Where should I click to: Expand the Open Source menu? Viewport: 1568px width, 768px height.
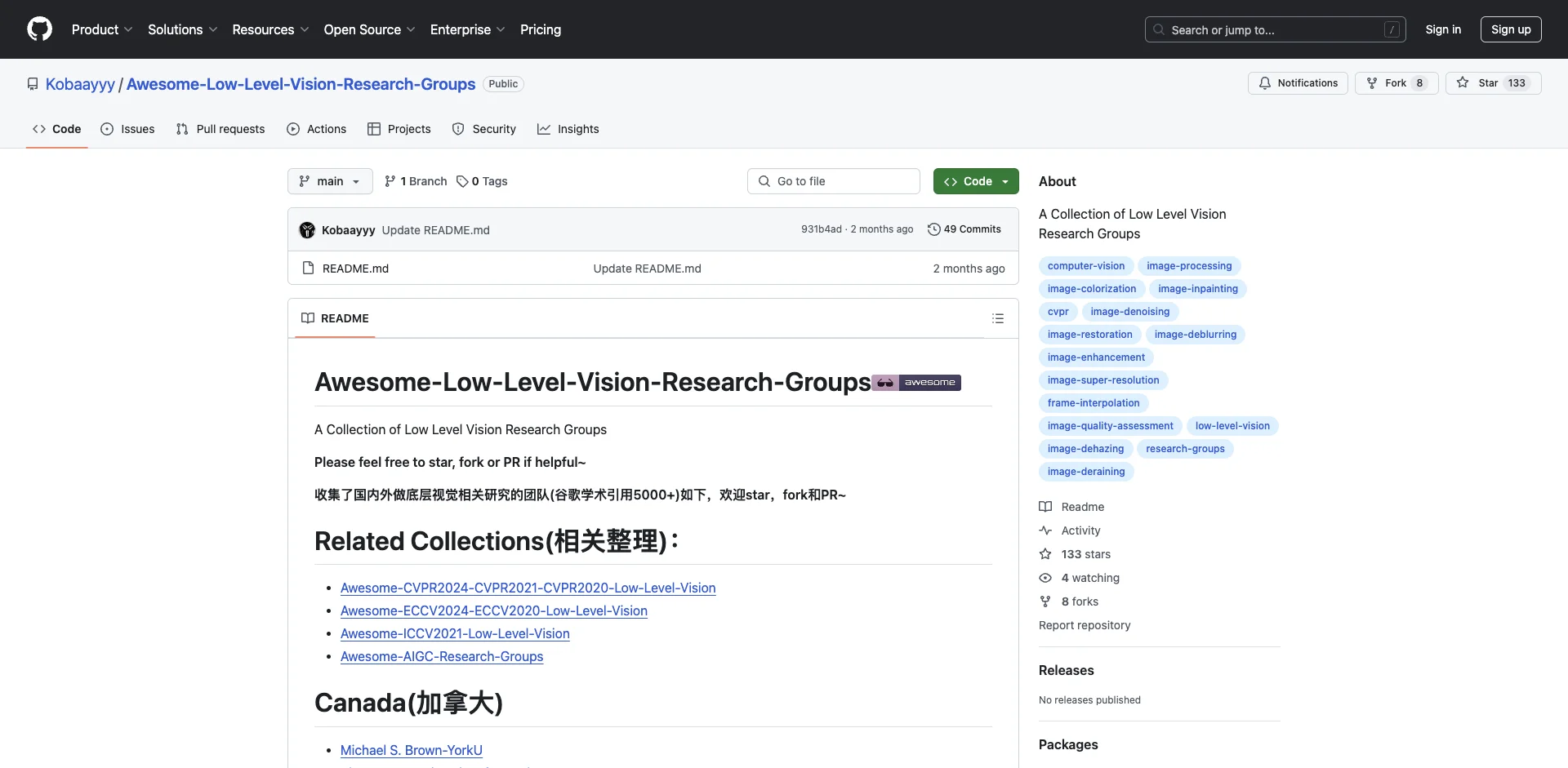click(x=369, y=29)
